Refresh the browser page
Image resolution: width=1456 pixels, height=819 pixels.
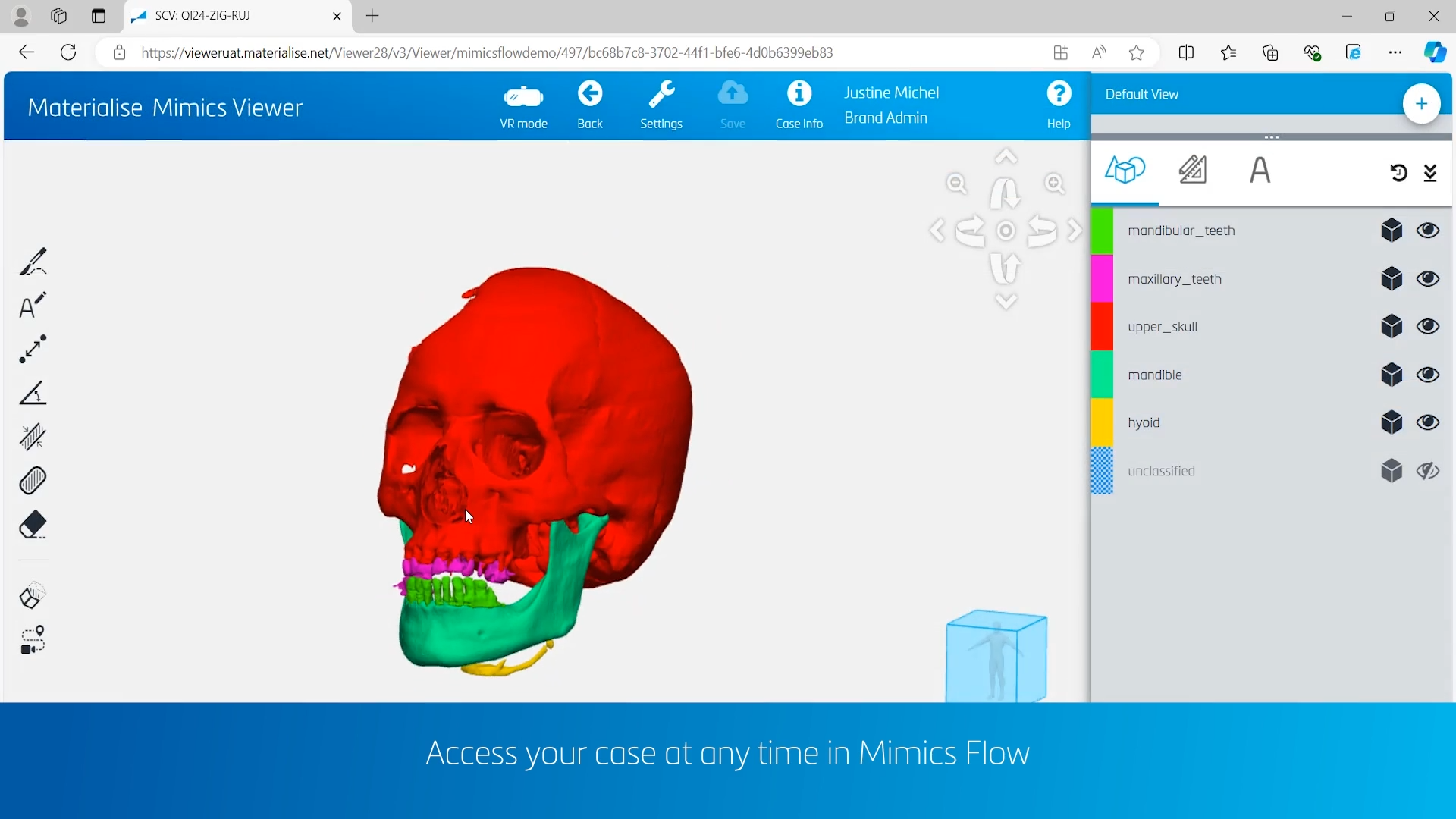68,52
